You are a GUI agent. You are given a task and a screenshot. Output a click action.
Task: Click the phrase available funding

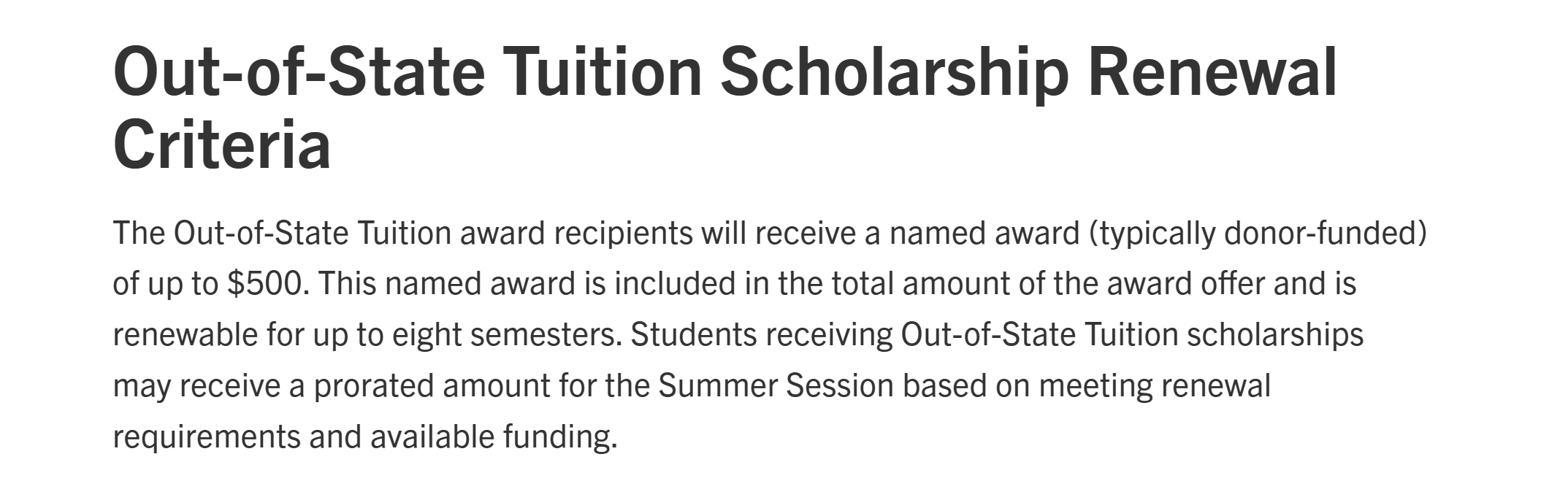click(493, 437)
